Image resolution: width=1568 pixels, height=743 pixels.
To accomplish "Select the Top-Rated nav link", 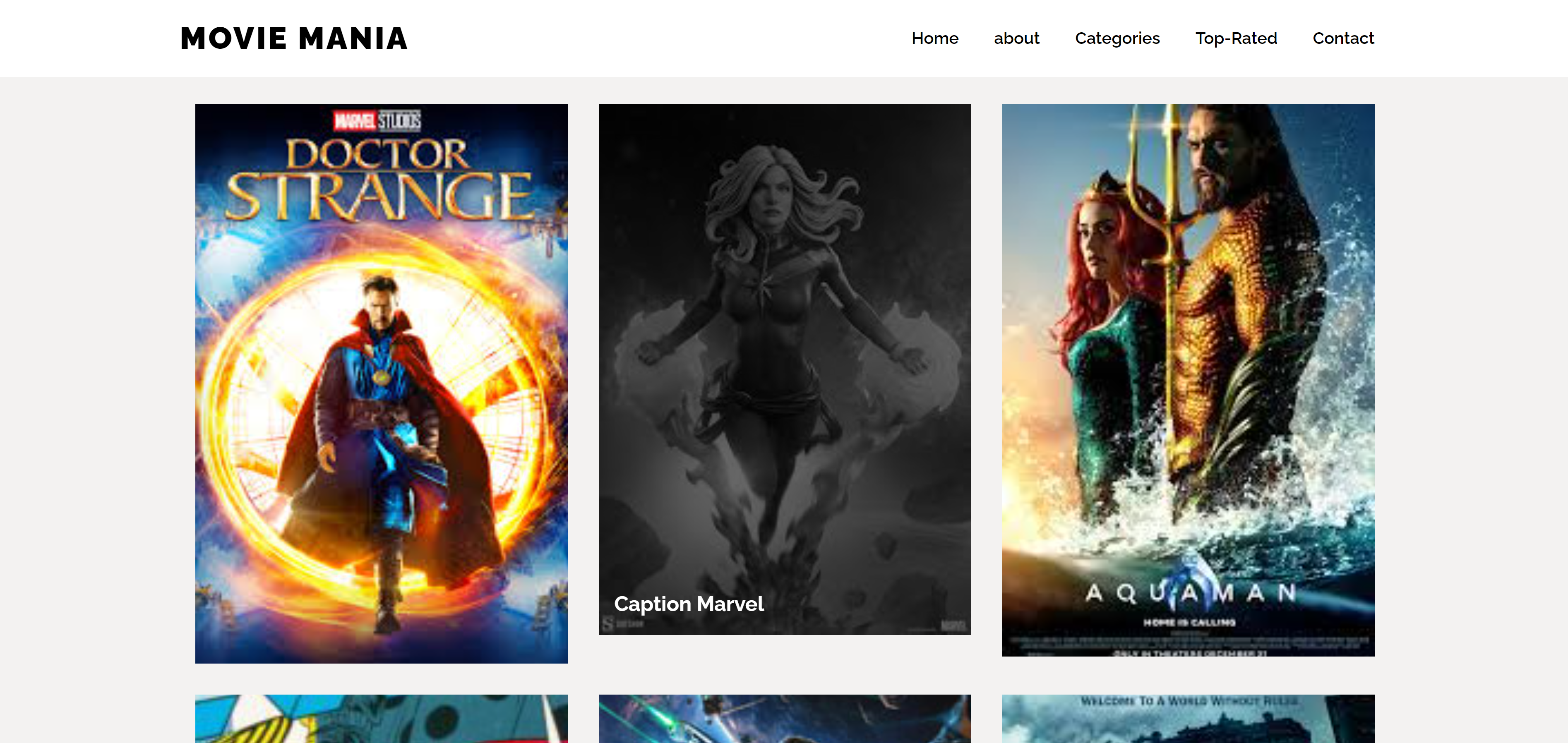I will pyautogui.click(x=1236, y=38).
